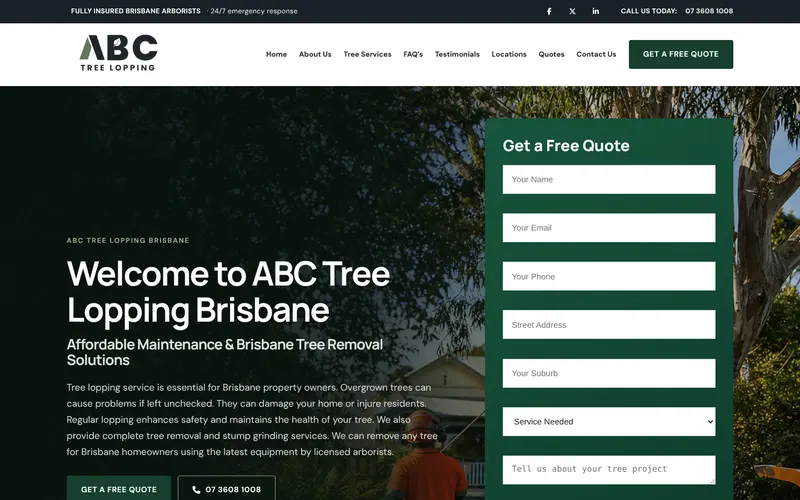Open Testimonials page
This screenshot has width=800, height=500.
[457, 54]
